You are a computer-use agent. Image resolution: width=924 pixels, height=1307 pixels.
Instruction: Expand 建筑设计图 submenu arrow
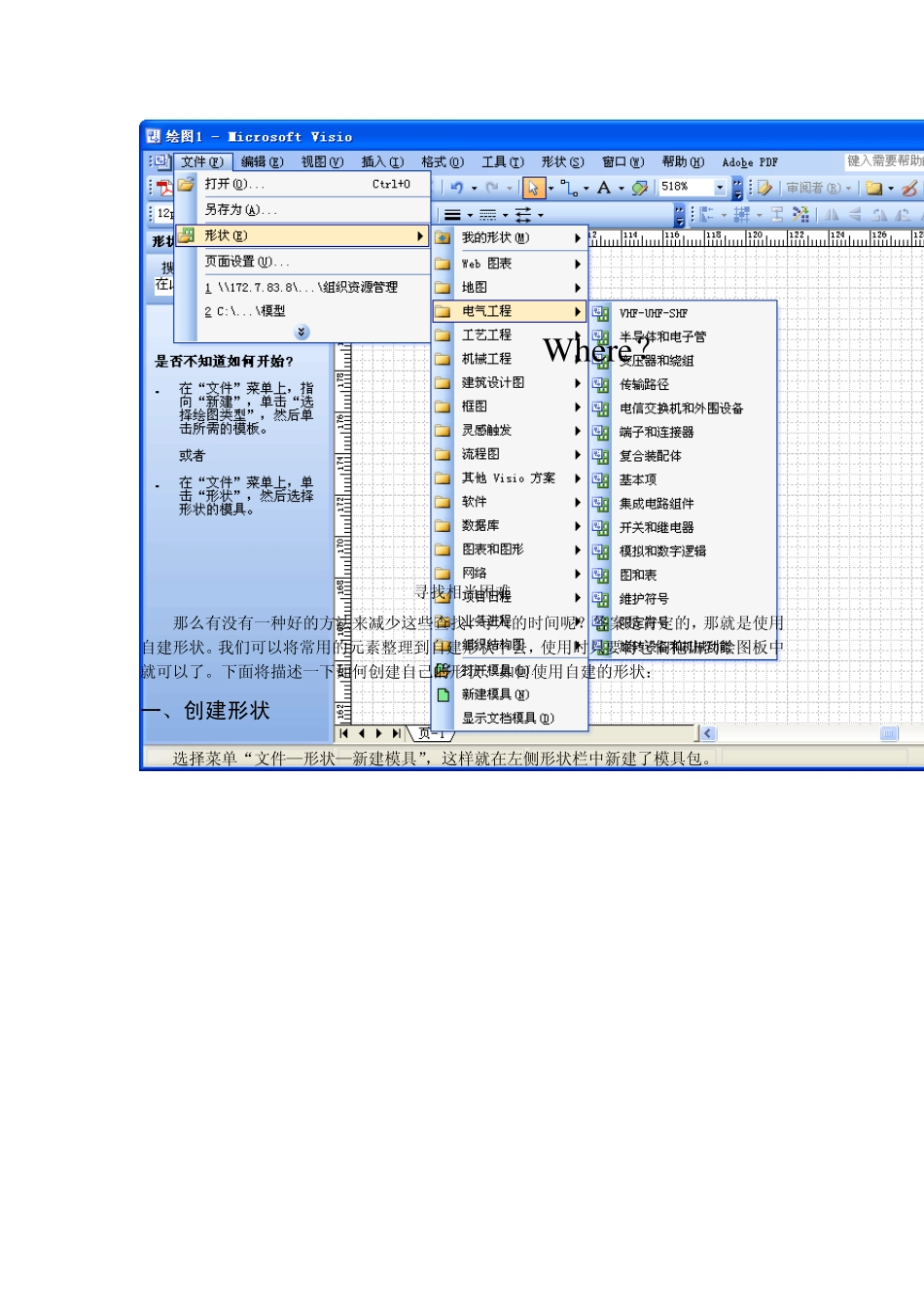click(x=578, y=383)
